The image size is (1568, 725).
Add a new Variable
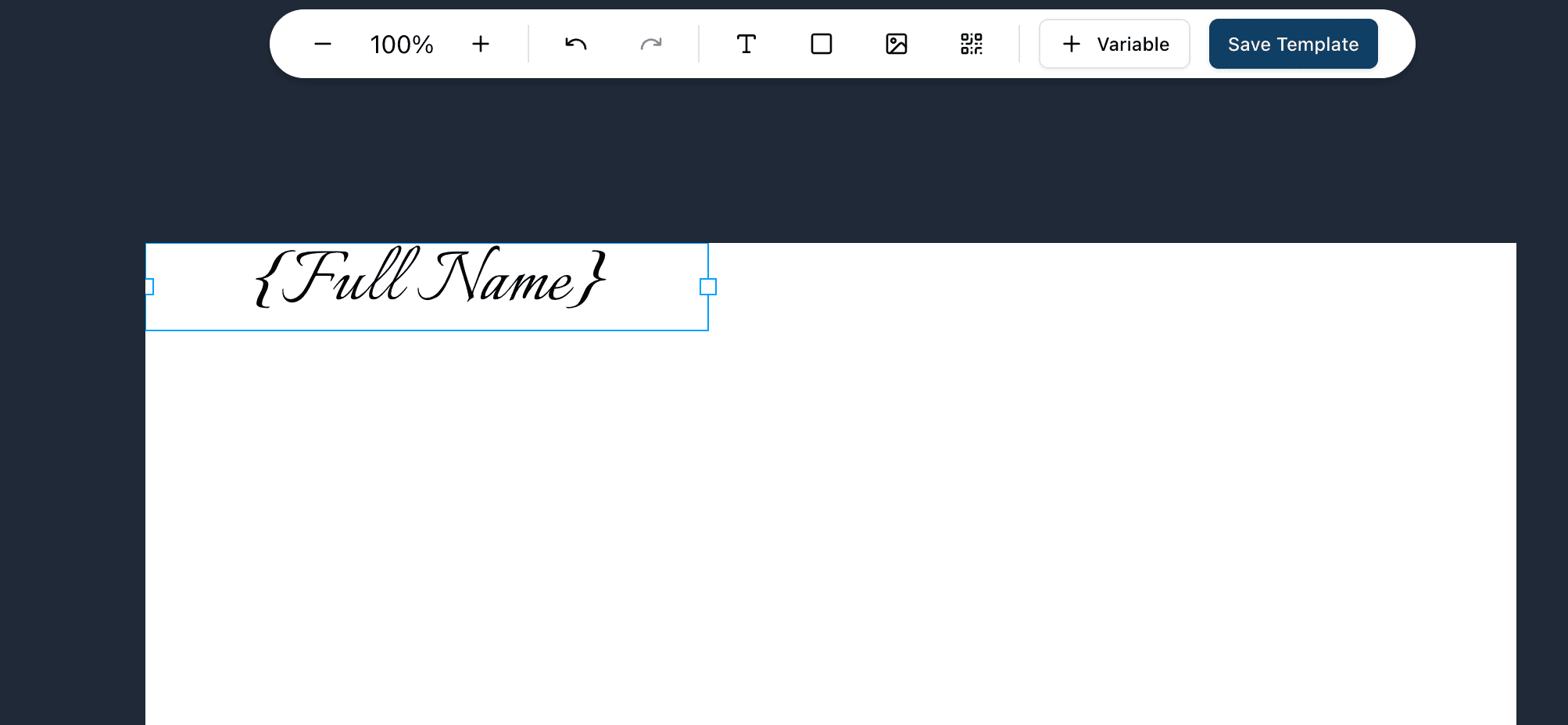(x=1115, y=44)
